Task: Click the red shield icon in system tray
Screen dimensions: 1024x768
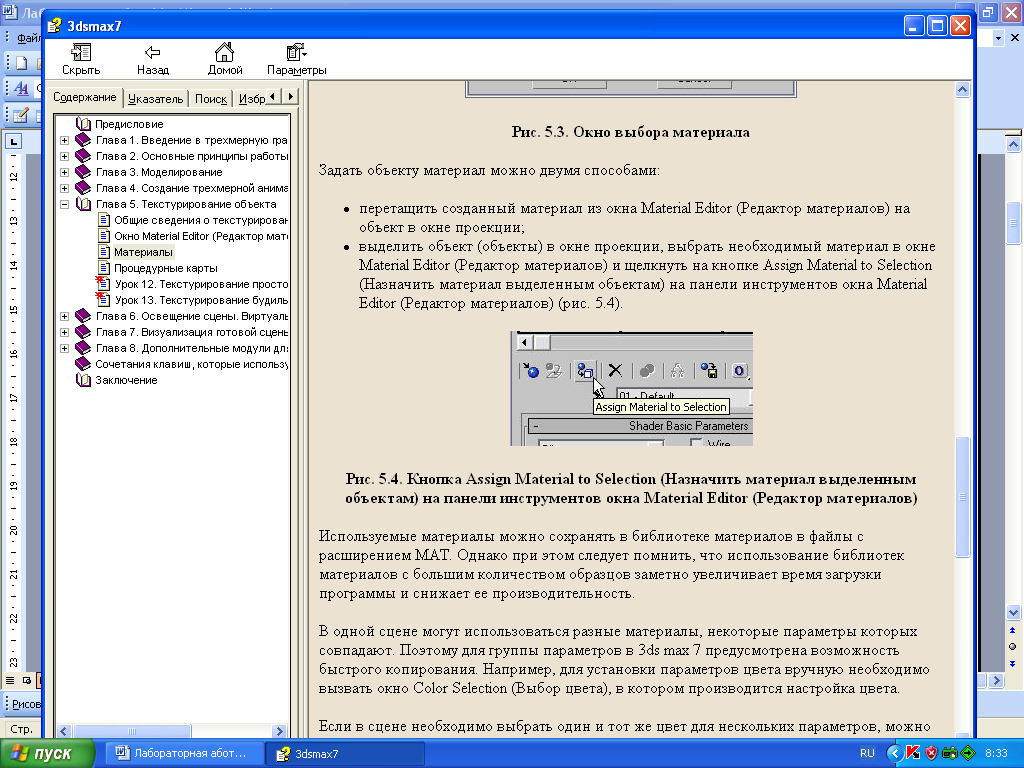Action: pyautogui.click(x=931, y=753)
